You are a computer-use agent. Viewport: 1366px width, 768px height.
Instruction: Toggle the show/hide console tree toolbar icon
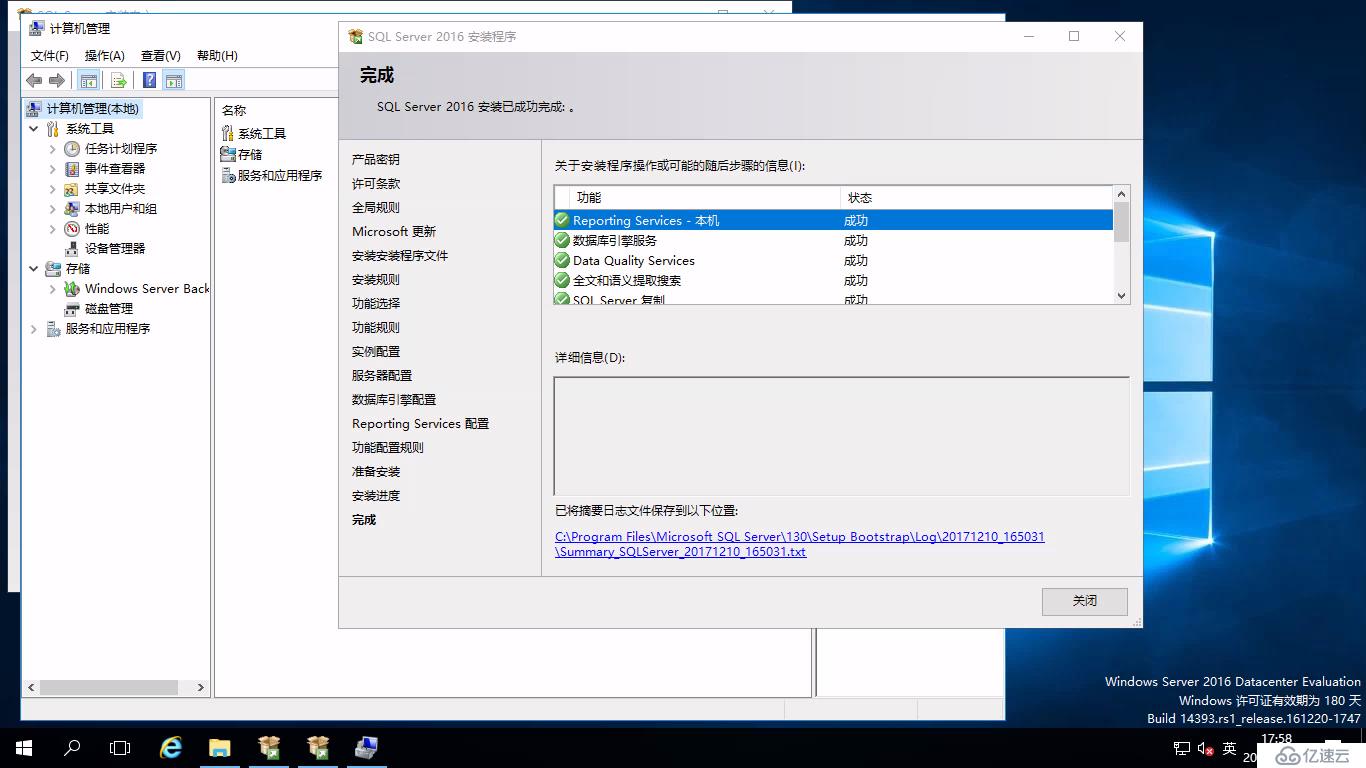tap(89, 81)
